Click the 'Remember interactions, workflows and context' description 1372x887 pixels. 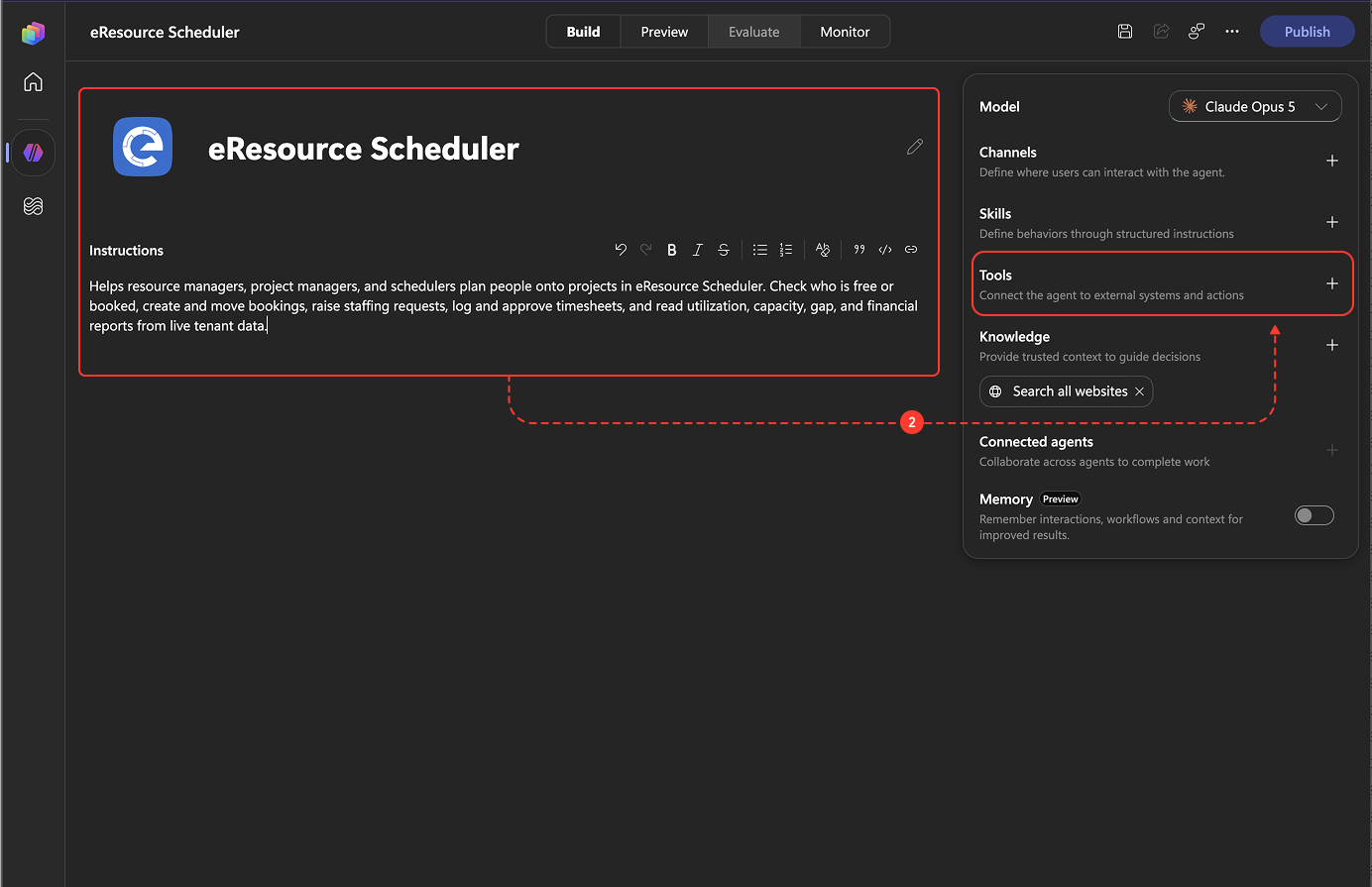point(1111,527)
